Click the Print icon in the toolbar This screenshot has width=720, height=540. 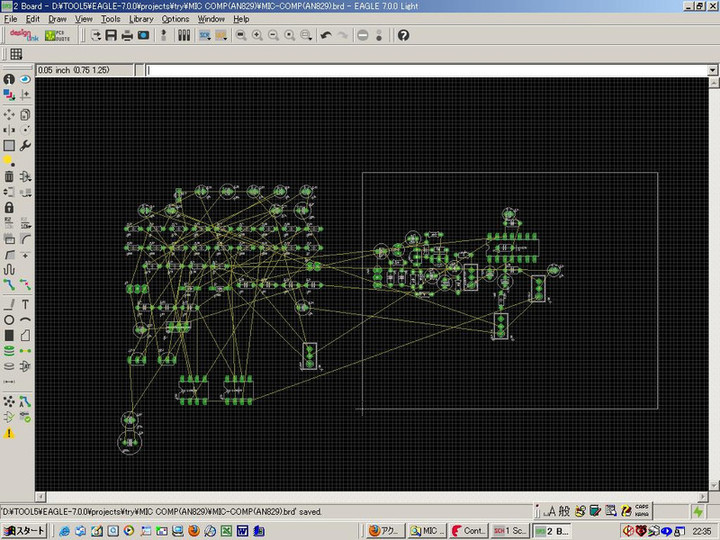[x=128, y=35]
